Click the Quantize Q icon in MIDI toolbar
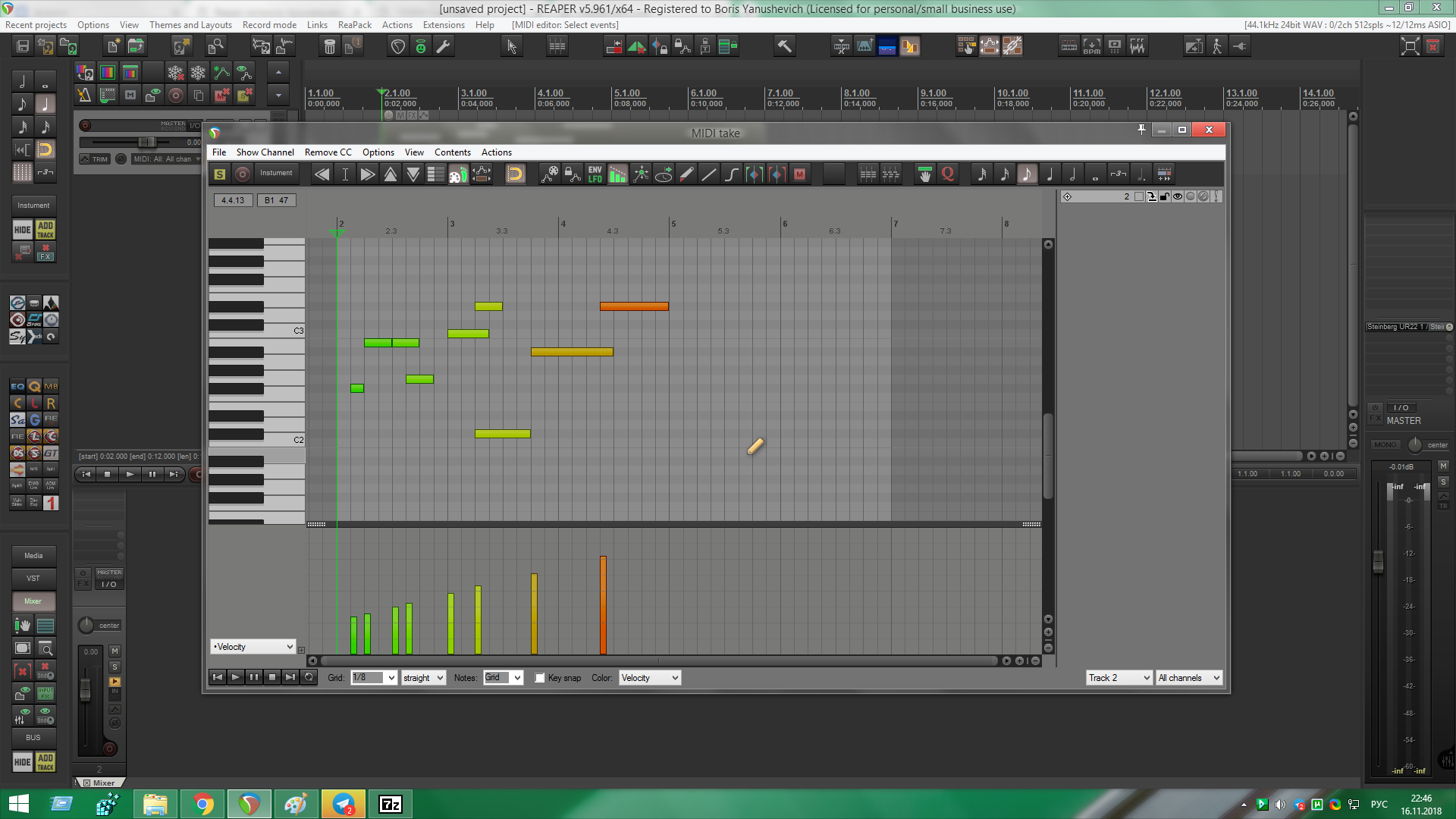The height and width of the screenshot is (819, 1456). [x=947, y=174]
